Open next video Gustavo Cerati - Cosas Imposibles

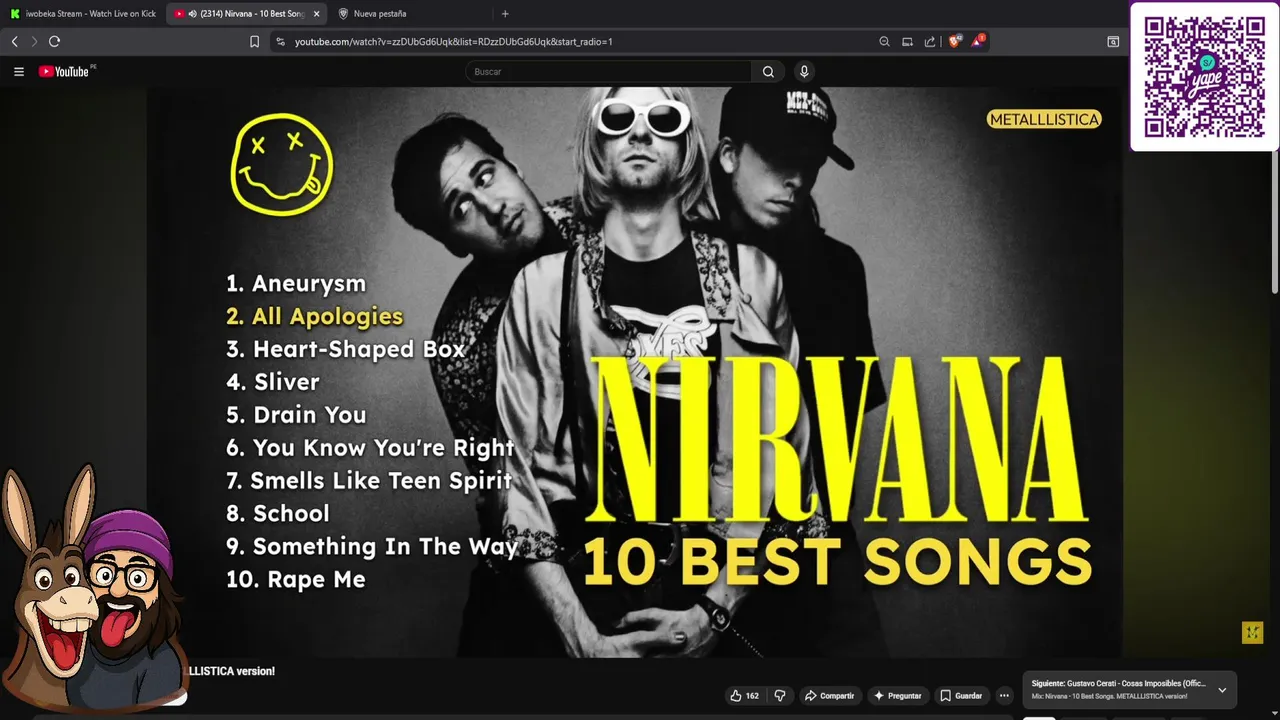click(1119, 684)
